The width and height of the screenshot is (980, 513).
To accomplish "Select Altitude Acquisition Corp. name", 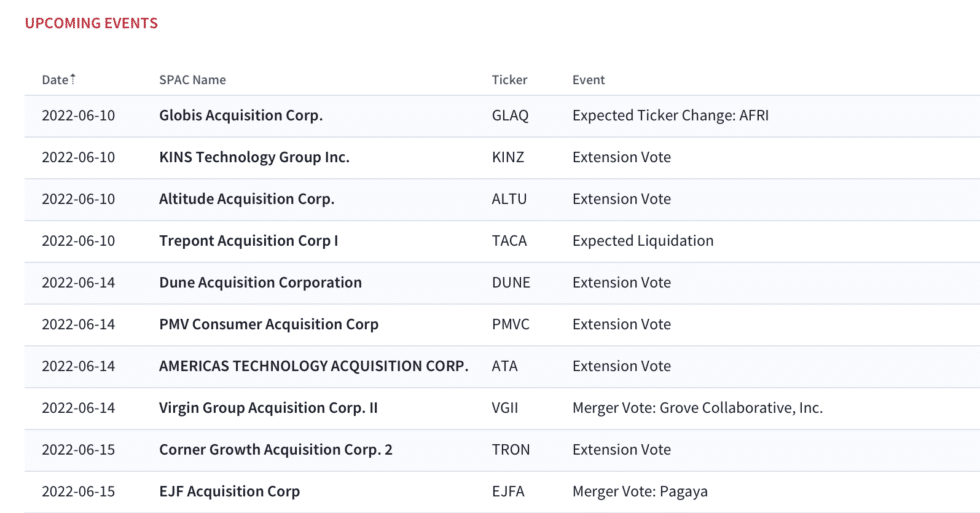I will point(247,199).
